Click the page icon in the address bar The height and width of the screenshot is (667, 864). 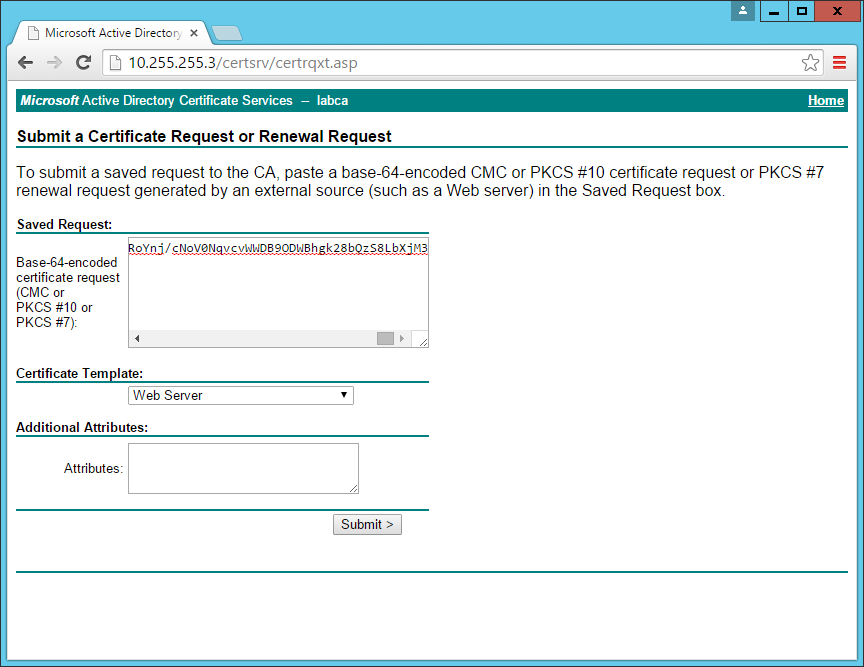click(113, 62)
